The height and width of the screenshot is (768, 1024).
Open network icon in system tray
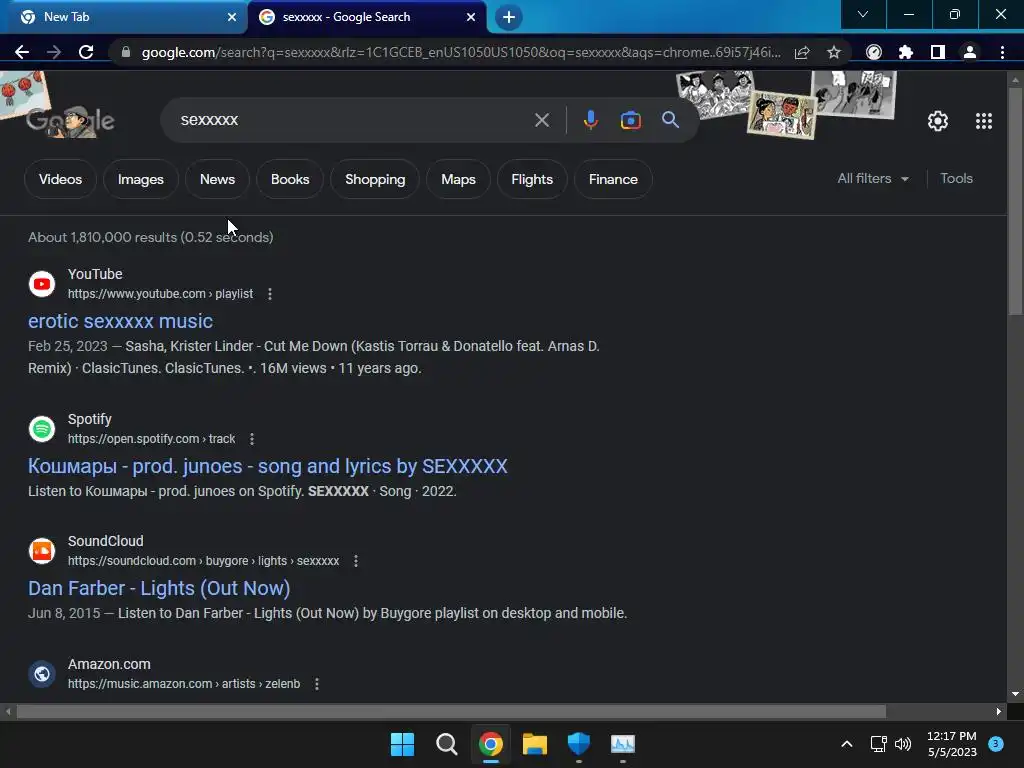pos(878,744)
